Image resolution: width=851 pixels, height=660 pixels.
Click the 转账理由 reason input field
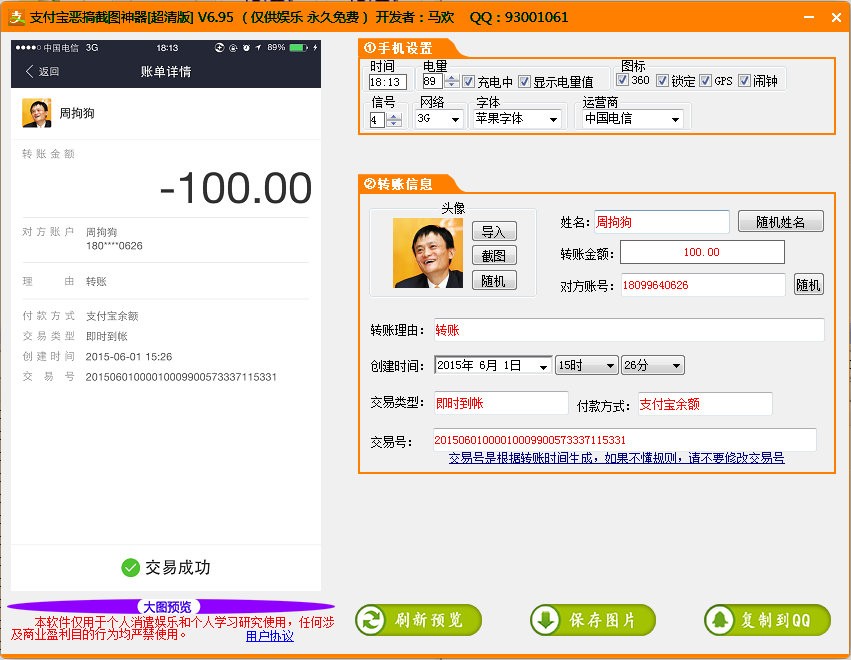629,330
